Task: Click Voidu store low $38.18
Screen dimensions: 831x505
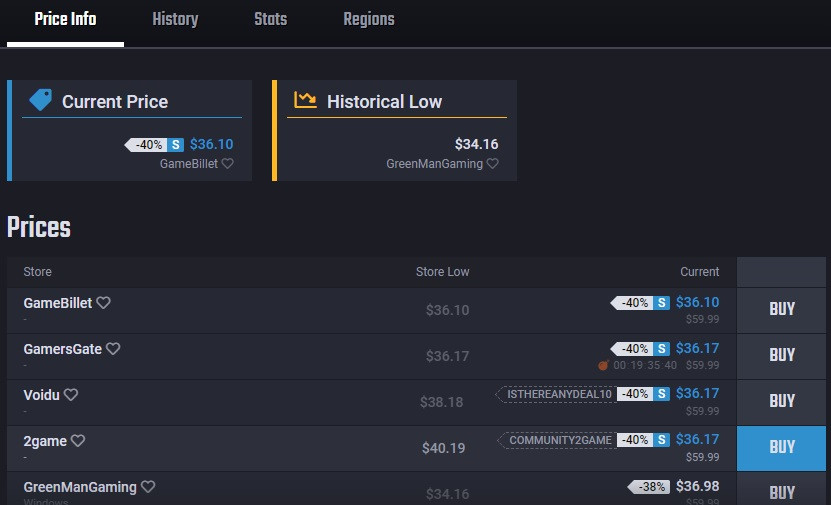Action: click(441, 402)
